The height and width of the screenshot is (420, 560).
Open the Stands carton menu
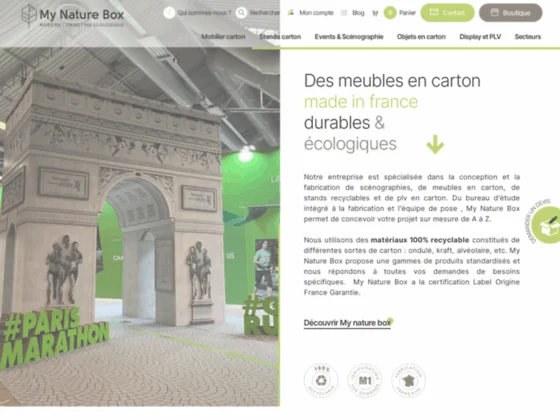click(x=280, y=36)
